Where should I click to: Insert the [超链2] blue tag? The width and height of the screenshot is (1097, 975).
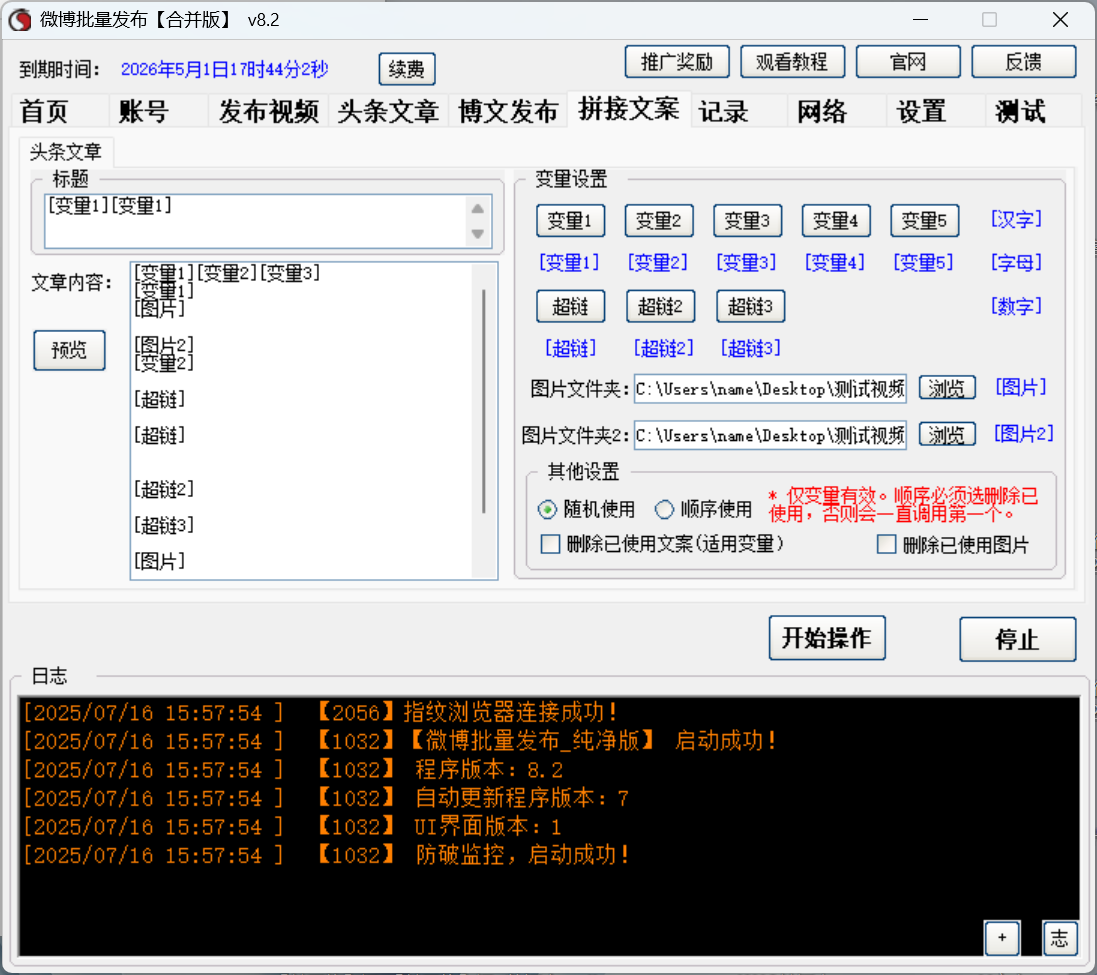(664, 348)
